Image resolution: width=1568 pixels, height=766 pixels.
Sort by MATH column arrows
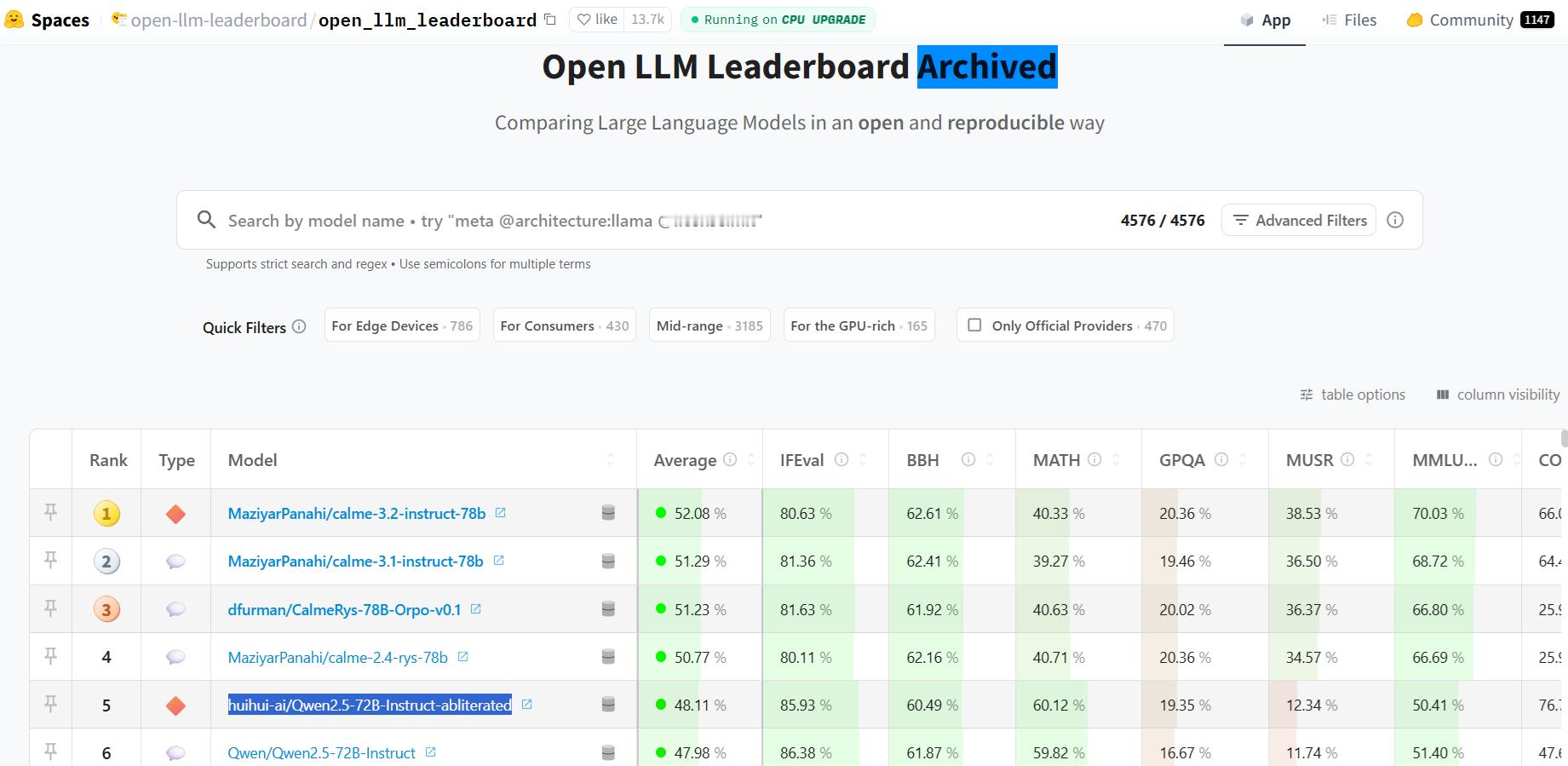[1116, 459]
